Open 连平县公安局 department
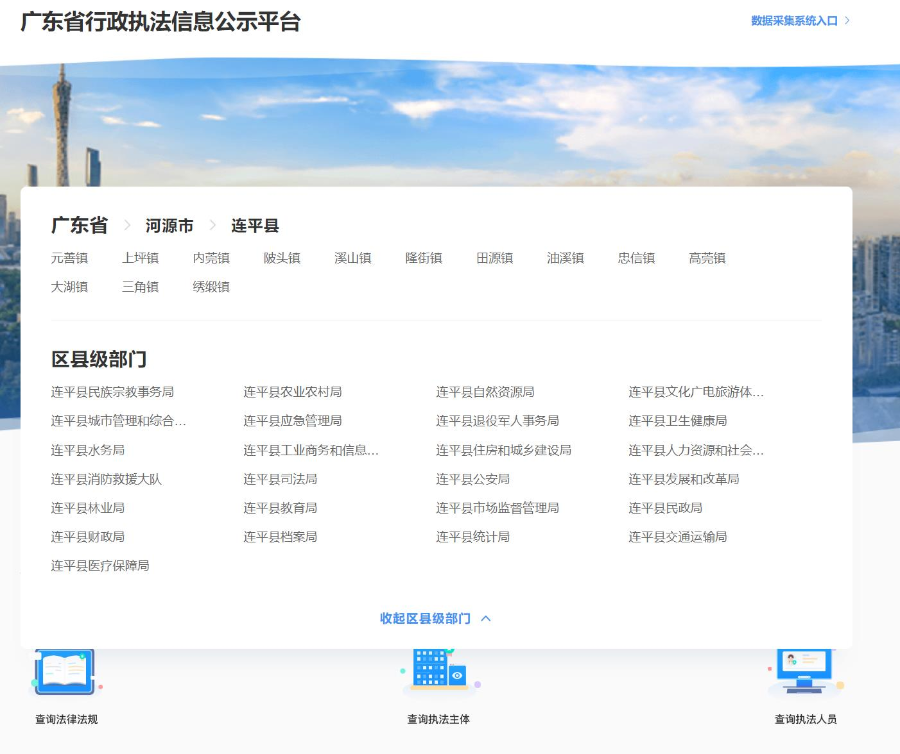The image size is (900, 754). tap(472, 479)
